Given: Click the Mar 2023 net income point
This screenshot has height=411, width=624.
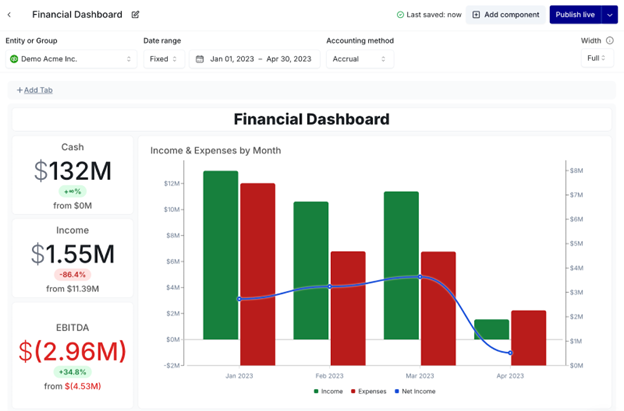Looking at the screenshot, I should 420,277.
